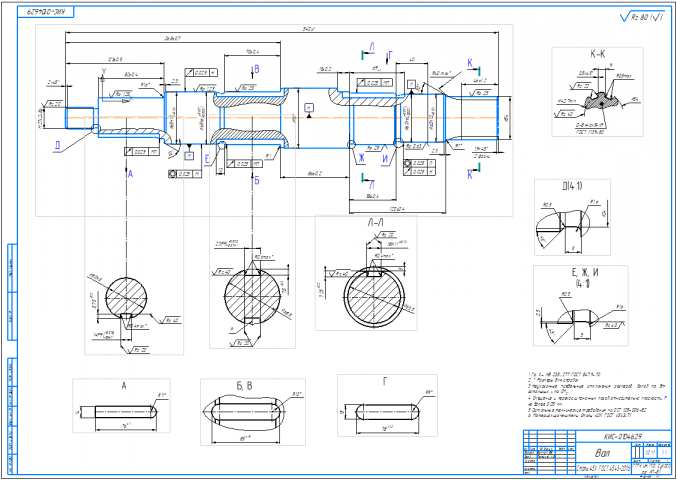
Task: Select the datum symbol on the shaft centerline
Action: (309, 110)
